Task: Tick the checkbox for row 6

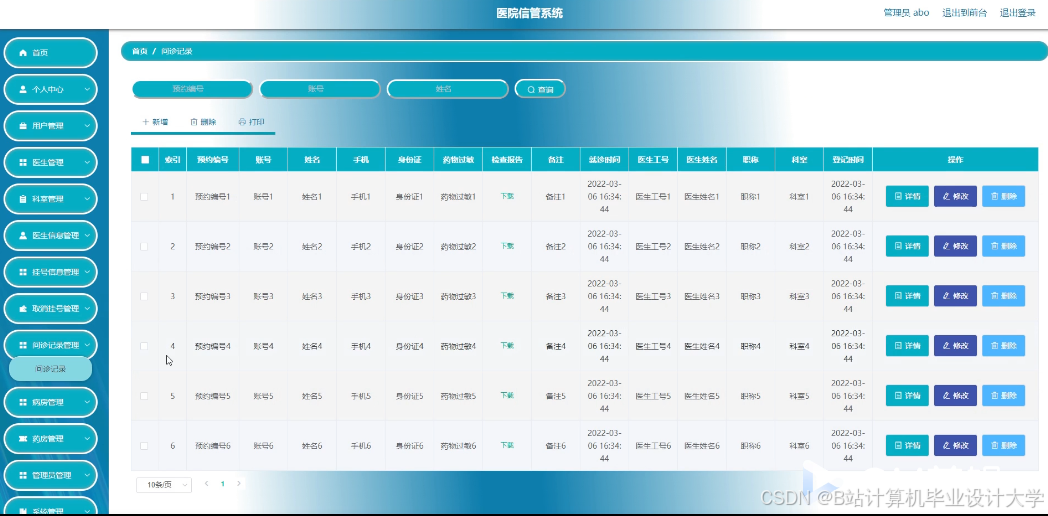Action: 144,445
